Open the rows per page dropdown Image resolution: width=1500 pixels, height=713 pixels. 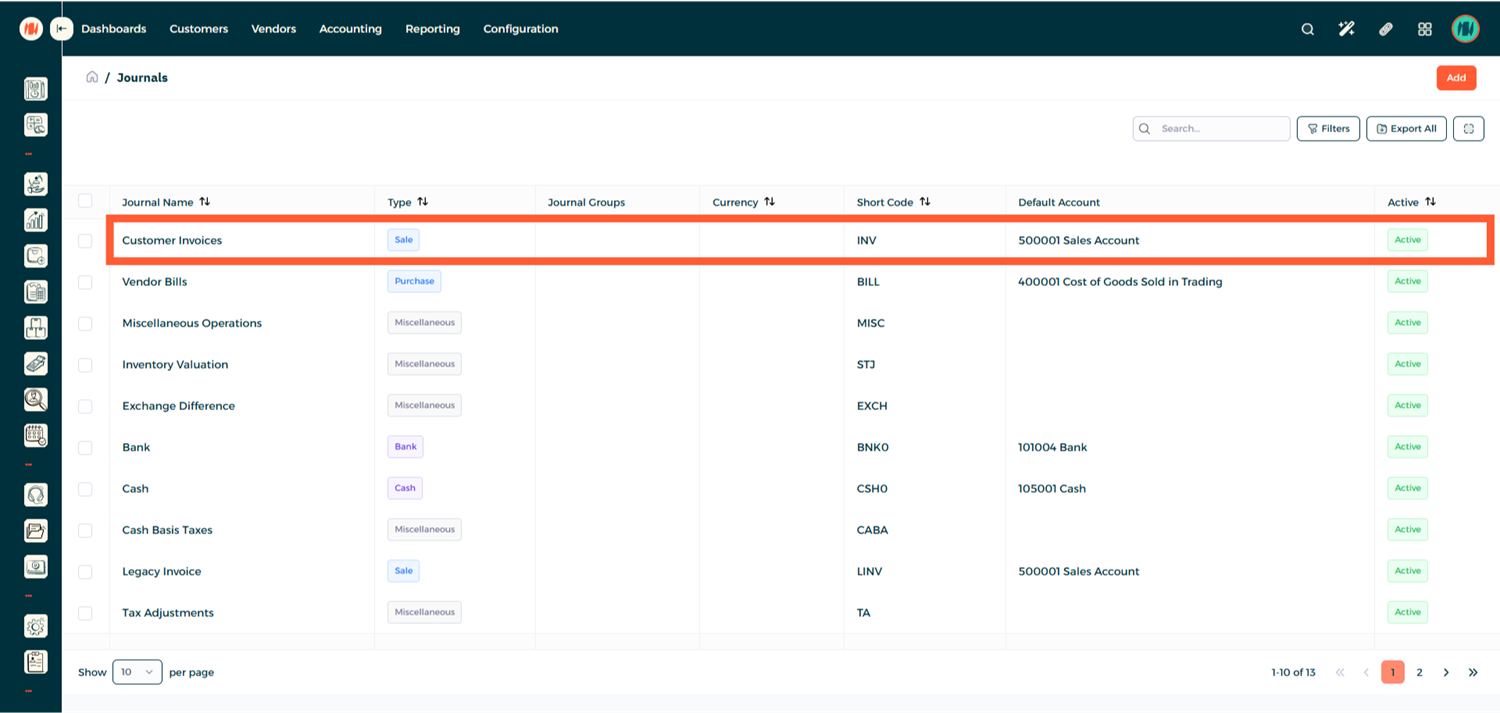tap(137, 672)
